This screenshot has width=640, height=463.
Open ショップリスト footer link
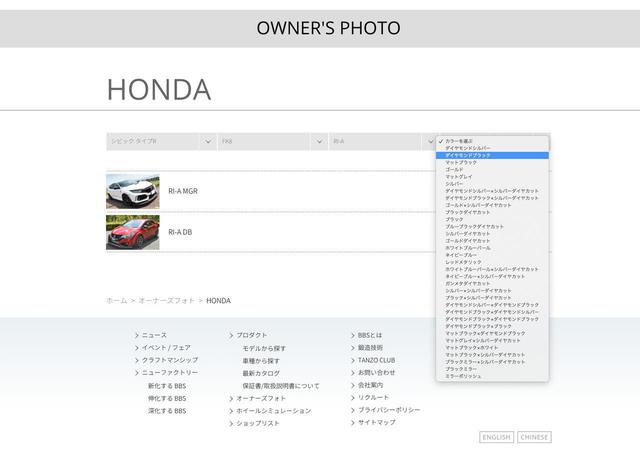click(258, 423)
